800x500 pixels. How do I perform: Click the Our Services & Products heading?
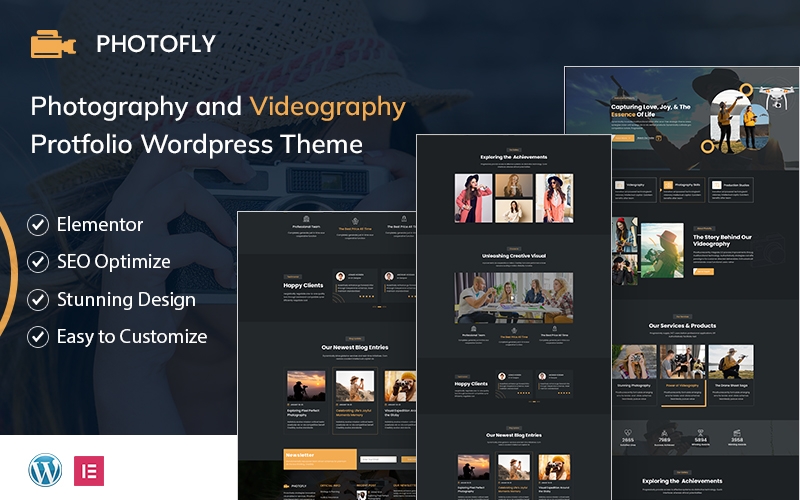pos(683,326)
